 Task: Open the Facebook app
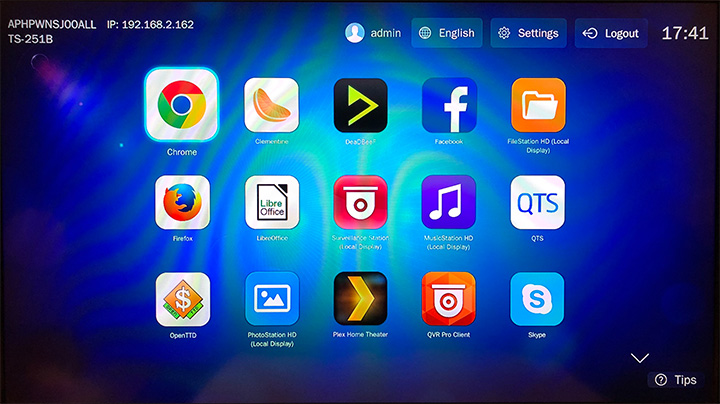[449, 105]
